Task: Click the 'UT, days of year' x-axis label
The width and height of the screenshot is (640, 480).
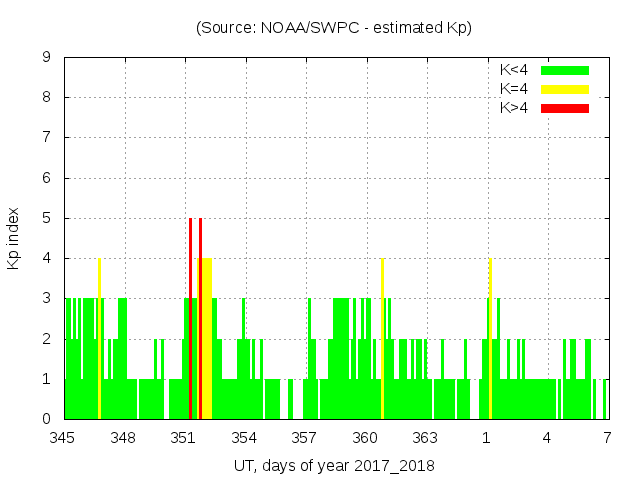Action: tap(334, 466)
